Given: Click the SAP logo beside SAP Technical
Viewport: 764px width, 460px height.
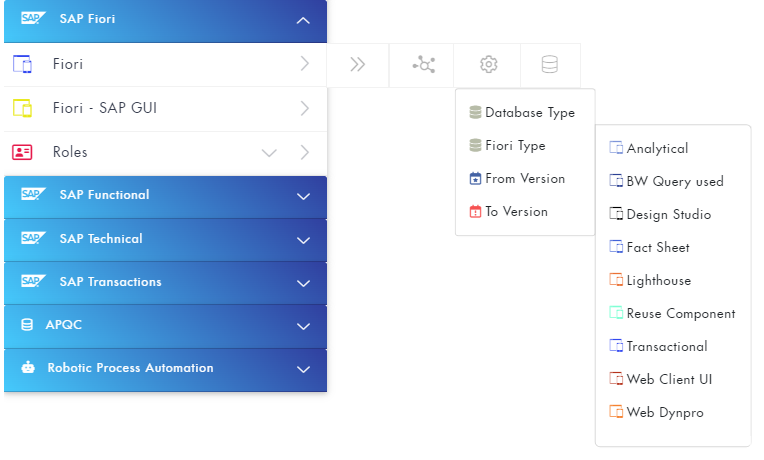Looking at the screenshot, I should [x=33, y=238].
